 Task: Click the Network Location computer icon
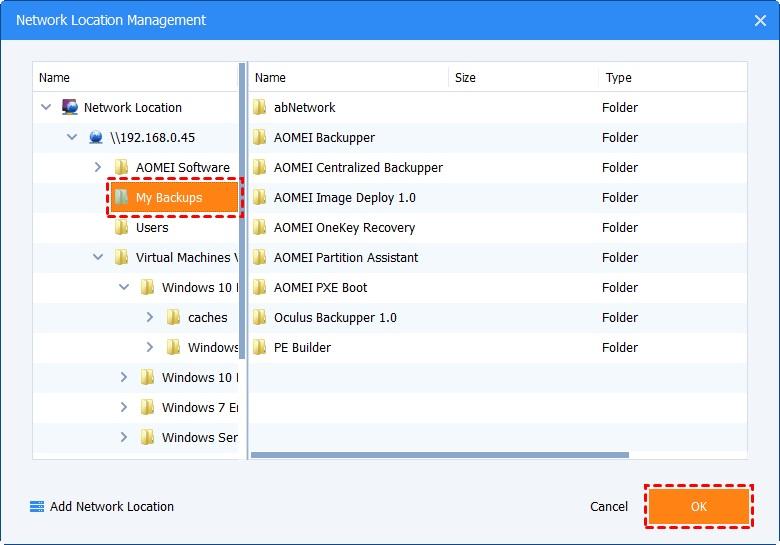pyautogui.click(x=70, y=107)
